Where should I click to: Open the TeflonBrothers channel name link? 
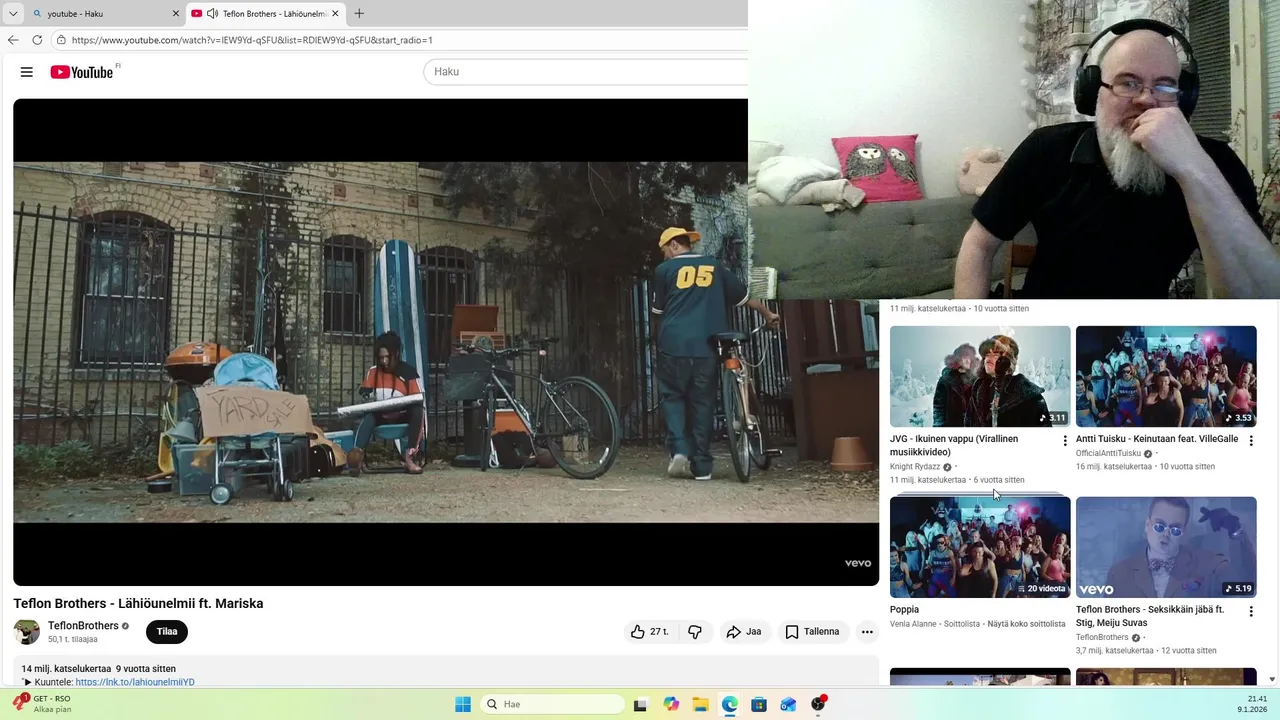(83, 626)
